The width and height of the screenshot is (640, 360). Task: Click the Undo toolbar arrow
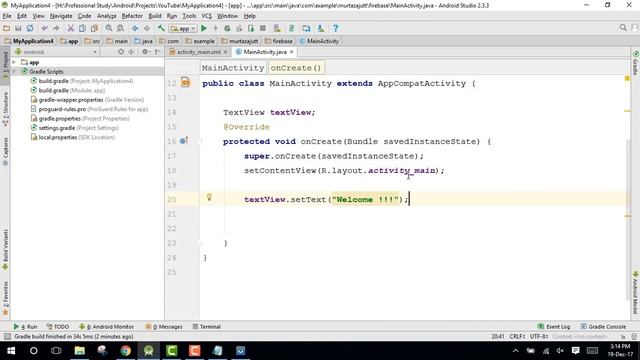pyautogui.click(x=44, y=28)
